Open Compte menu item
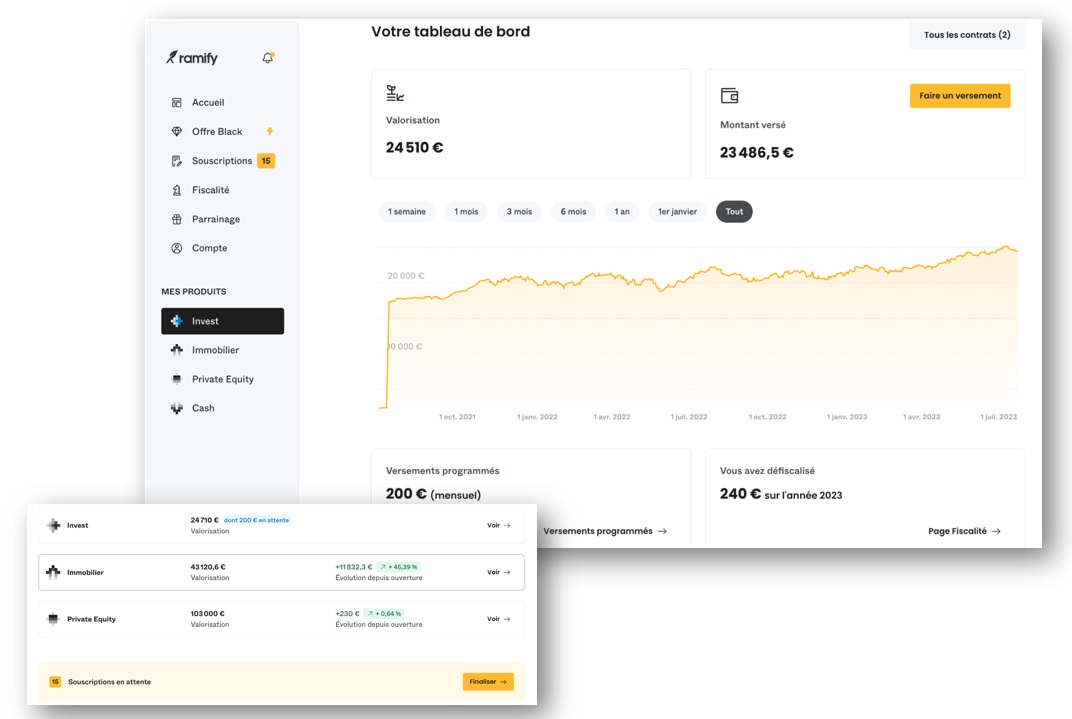Screen dimensions: 1072x719 click(209, 248)
